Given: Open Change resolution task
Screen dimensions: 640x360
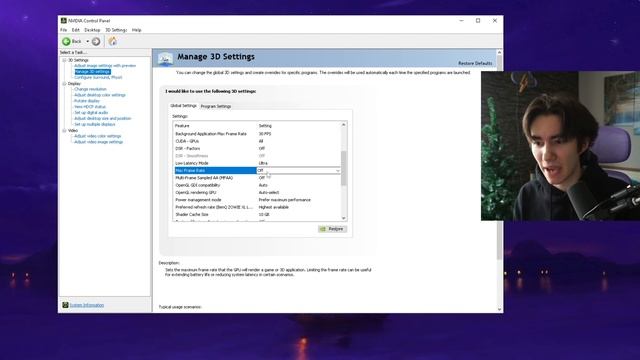Looking at the screenshot, I should coord(90,89).
